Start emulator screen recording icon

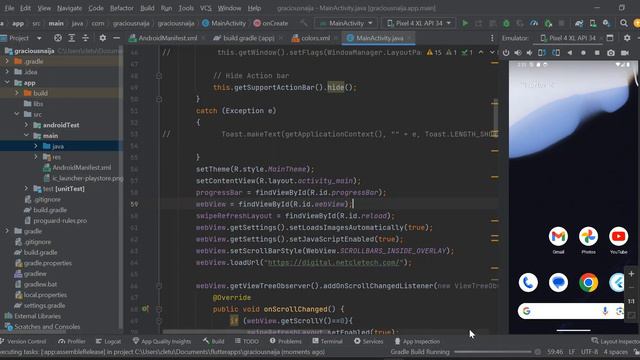pos(624,53)
